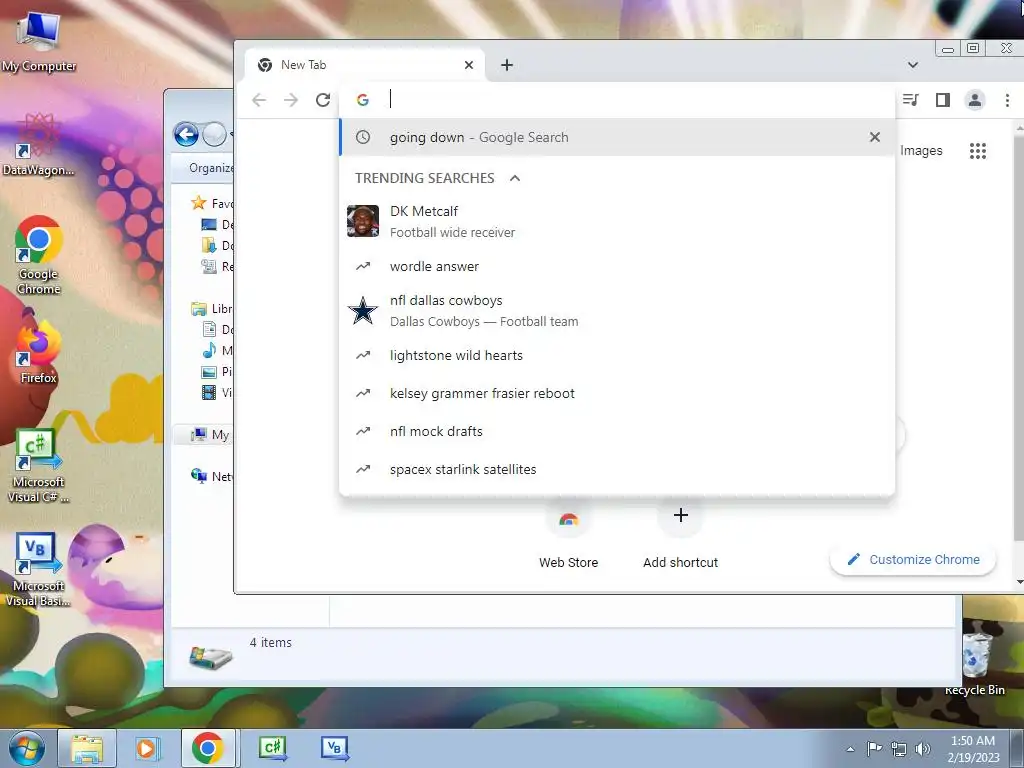
Task: Select Network in Explorer sidebar
Action: tap(212, 476)
